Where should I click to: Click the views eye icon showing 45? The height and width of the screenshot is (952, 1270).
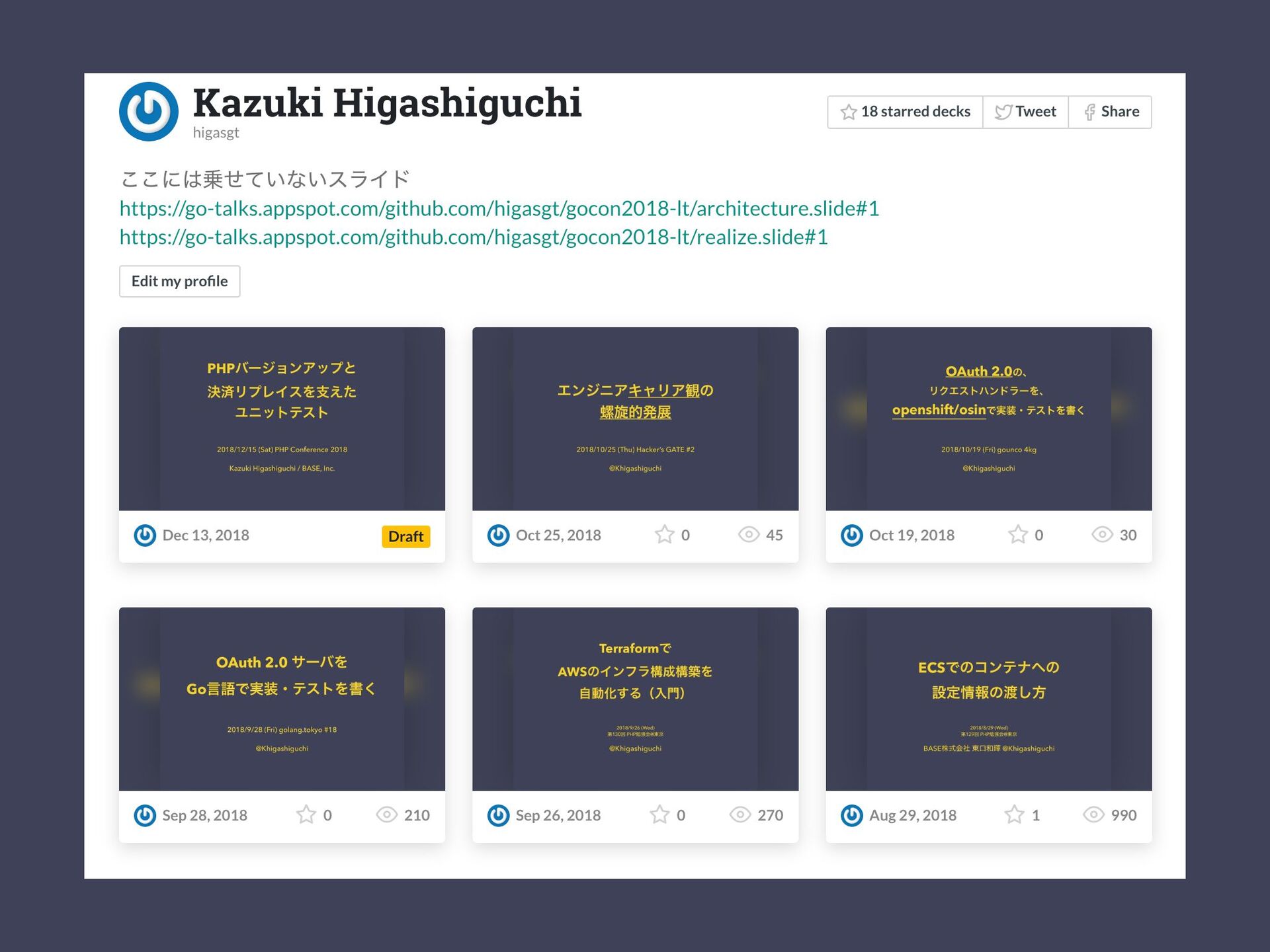(x=749, y=534)
